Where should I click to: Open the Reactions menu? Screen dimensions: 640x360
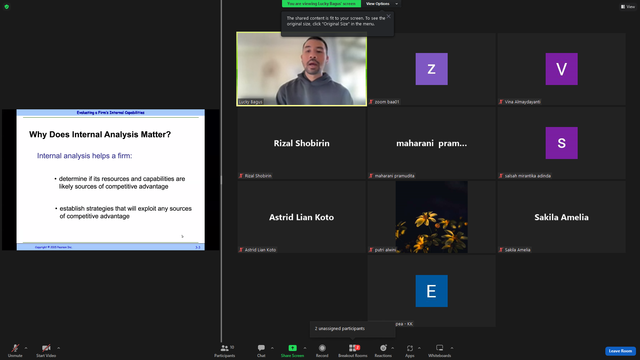click(383, 350)
